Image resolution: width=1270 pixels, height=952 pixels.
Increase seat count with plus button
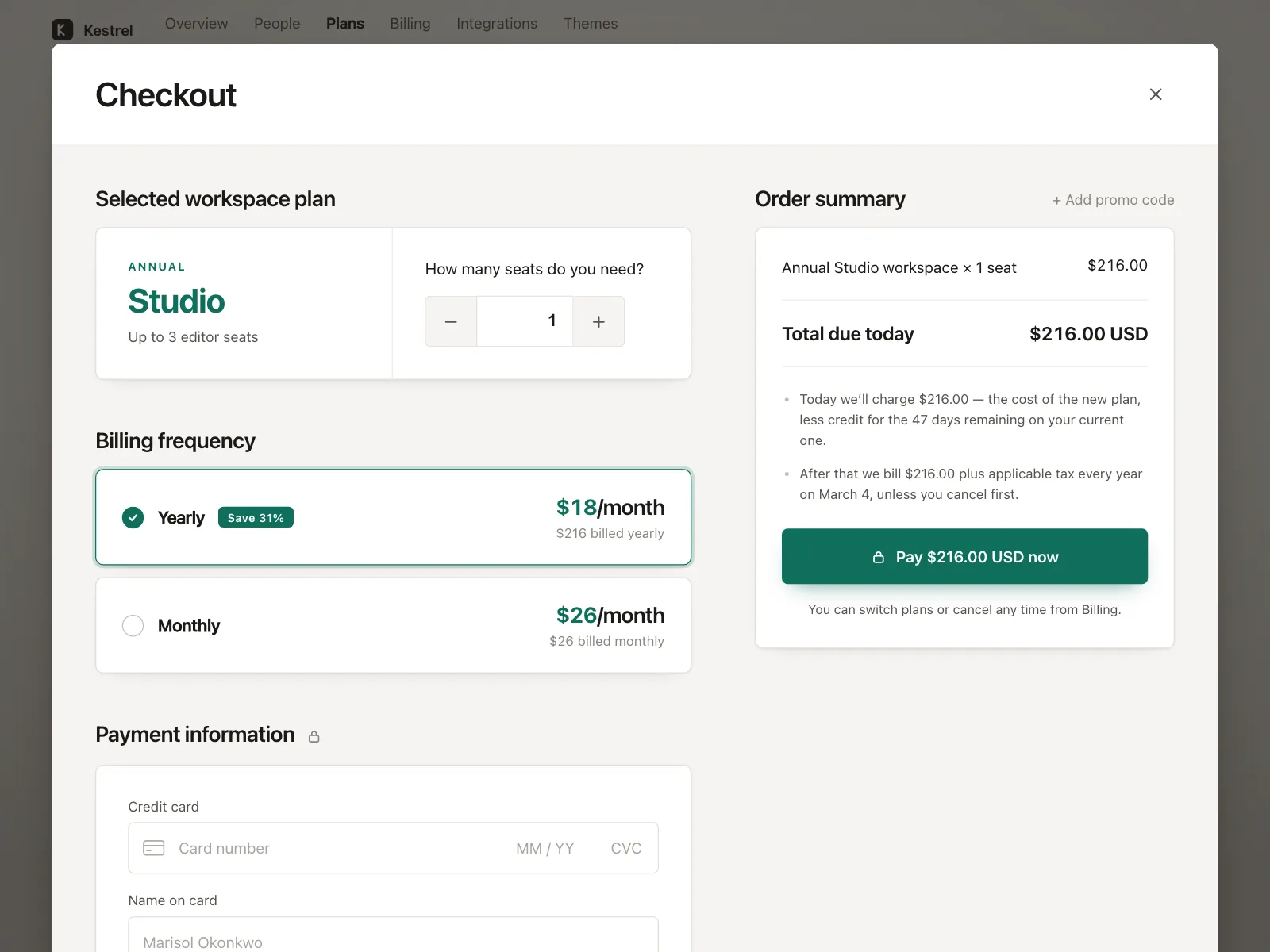point(598,321)
